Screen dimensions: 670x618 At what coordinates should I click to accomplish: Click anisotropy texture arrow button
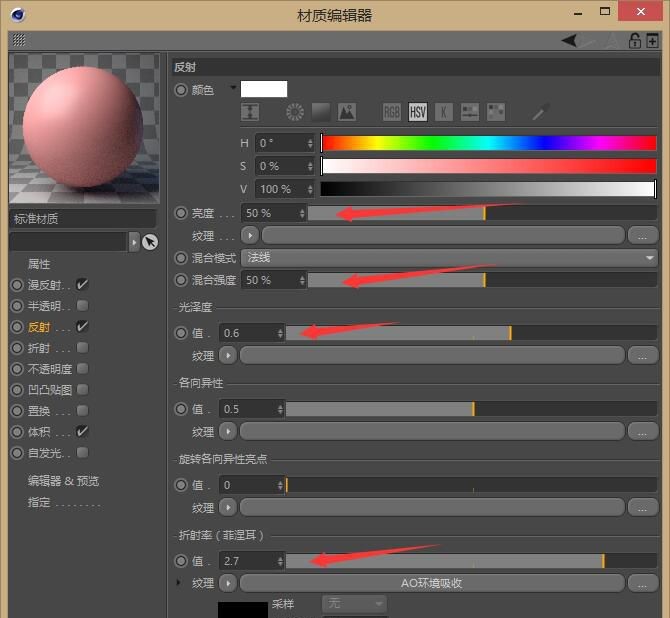pyautogui.click(x=228, y=432)
